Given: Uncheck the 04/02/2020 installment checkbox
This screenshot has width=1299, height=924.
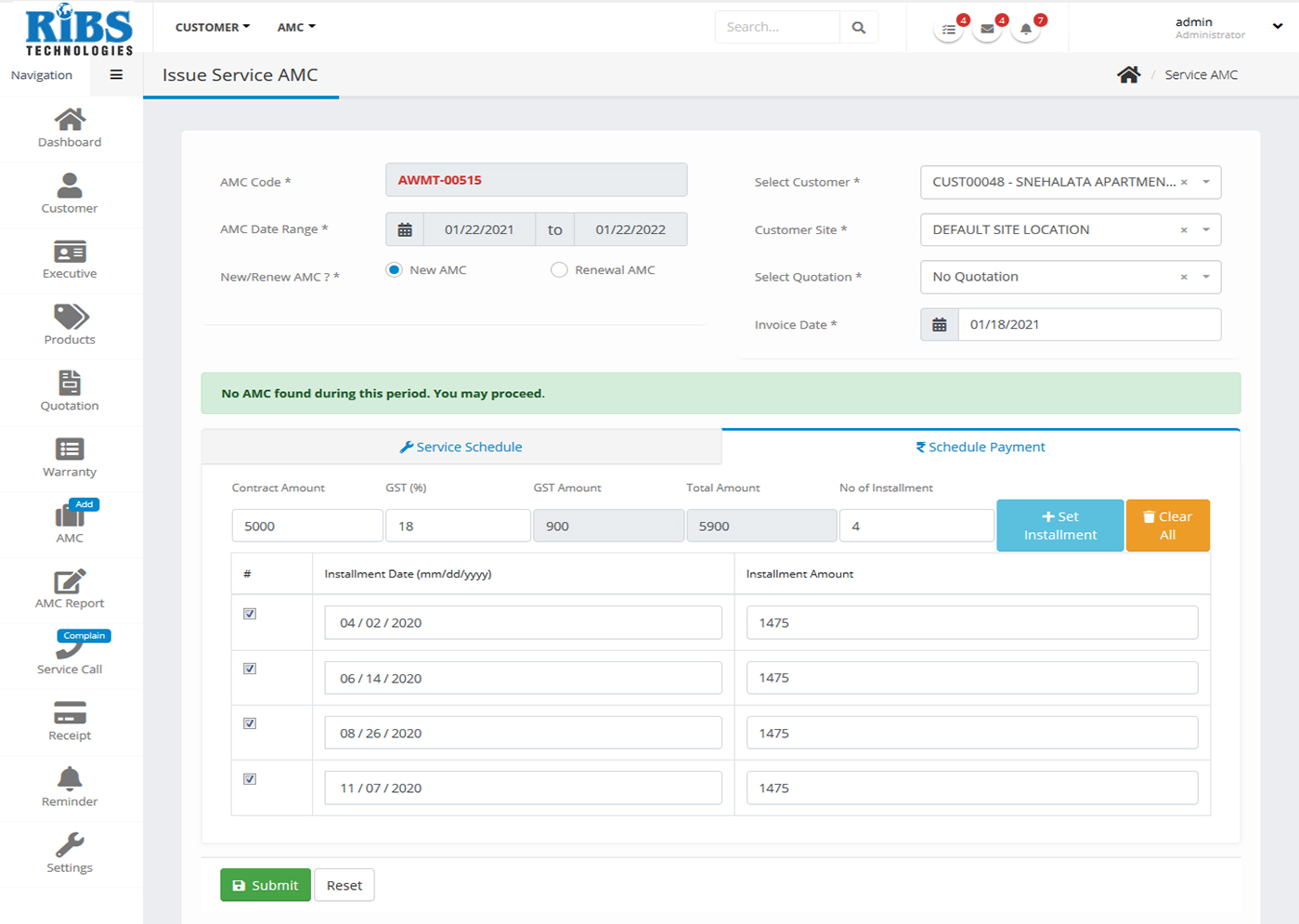Looking at the screenshot, I should coord(250,614).
